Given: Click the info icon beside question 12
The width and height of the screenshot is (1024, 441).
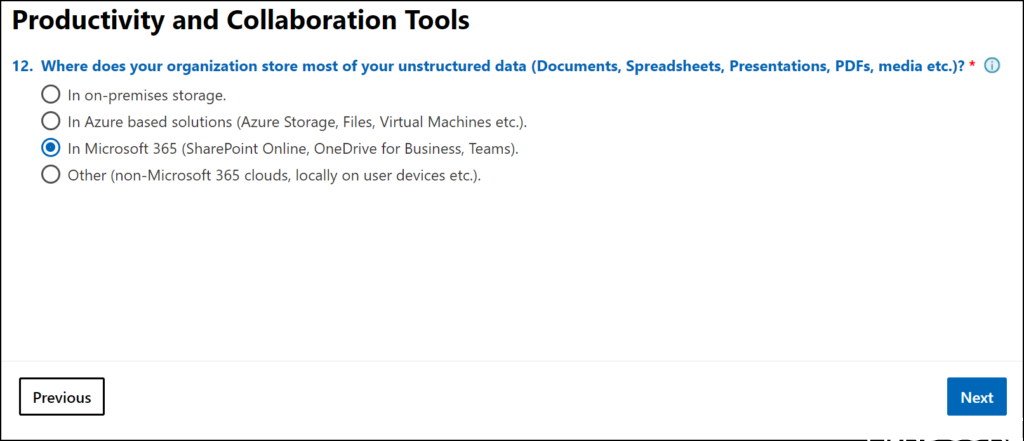Looking at the screenshot, I should 992,66.
